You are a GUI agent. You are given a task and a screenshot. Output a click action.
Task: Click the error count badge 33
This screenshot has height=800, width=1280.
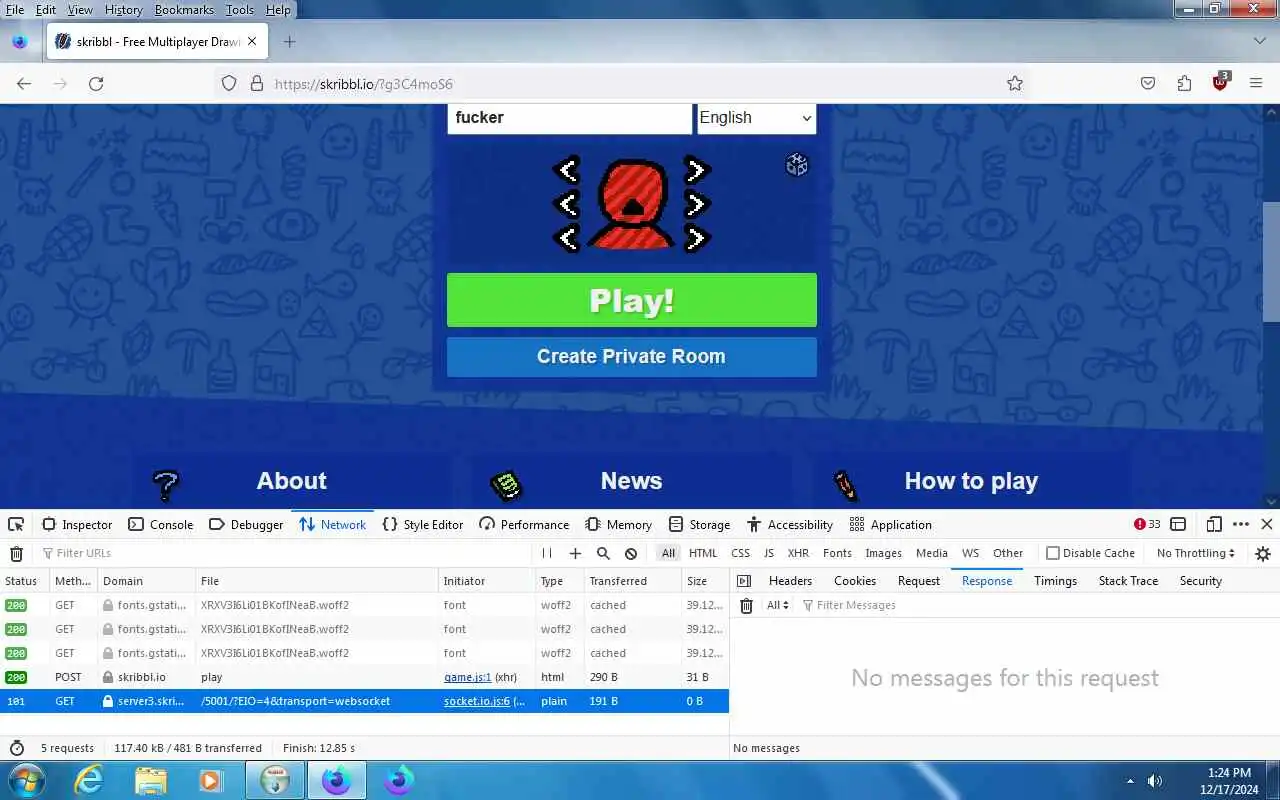(1147, 524)
